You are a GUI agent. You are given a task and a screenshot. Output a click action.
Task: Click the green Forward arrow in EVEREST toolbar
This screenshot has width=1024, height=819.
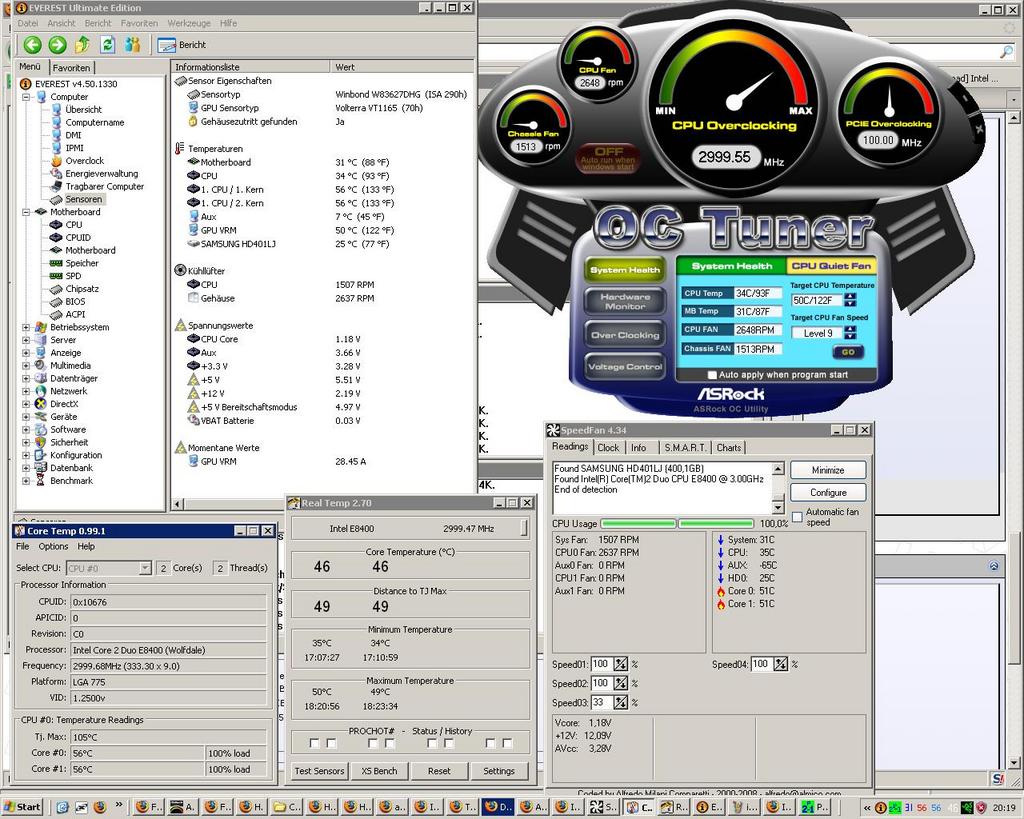point(57,45)
